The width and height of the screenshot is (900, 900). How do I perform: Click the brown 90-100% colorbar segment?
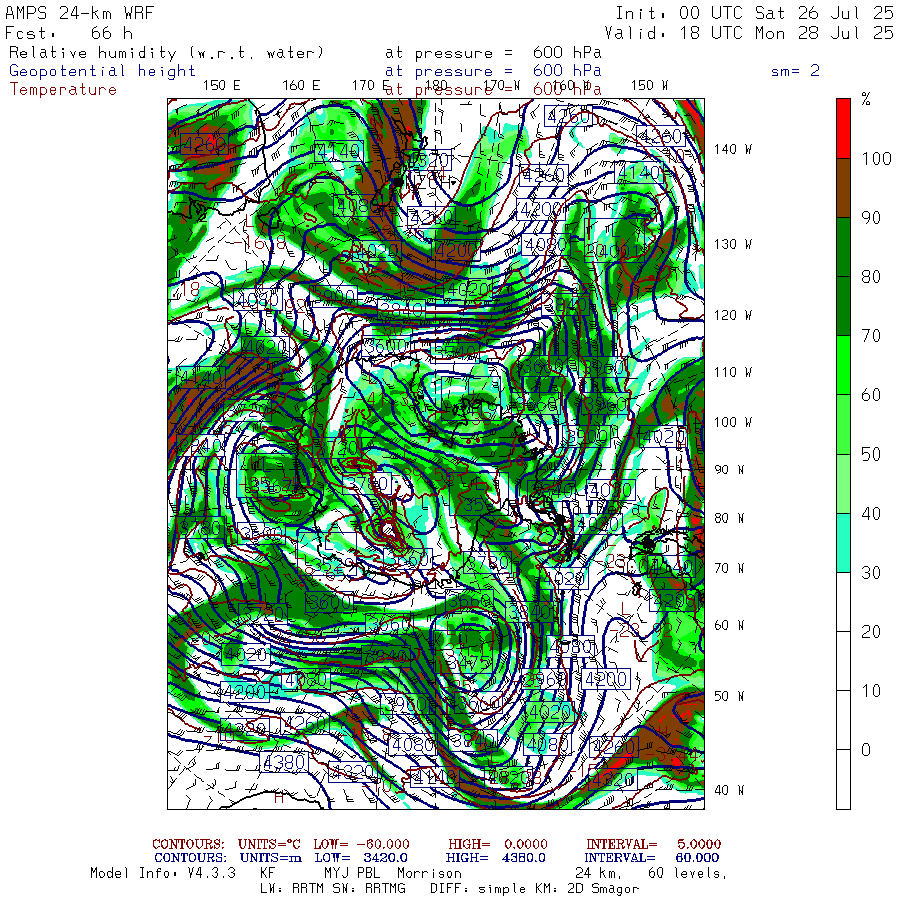(843, 188)
